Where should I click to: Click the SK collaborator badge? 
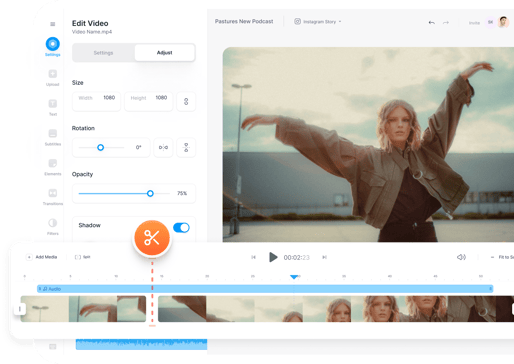490,22
